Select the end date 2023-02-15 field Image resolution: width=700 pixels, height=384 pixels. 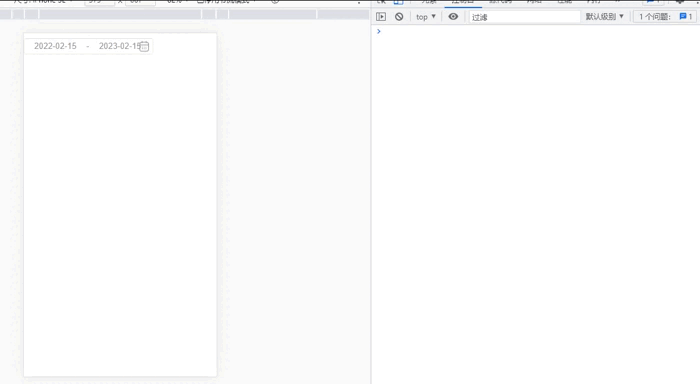[x=119, y=46]
